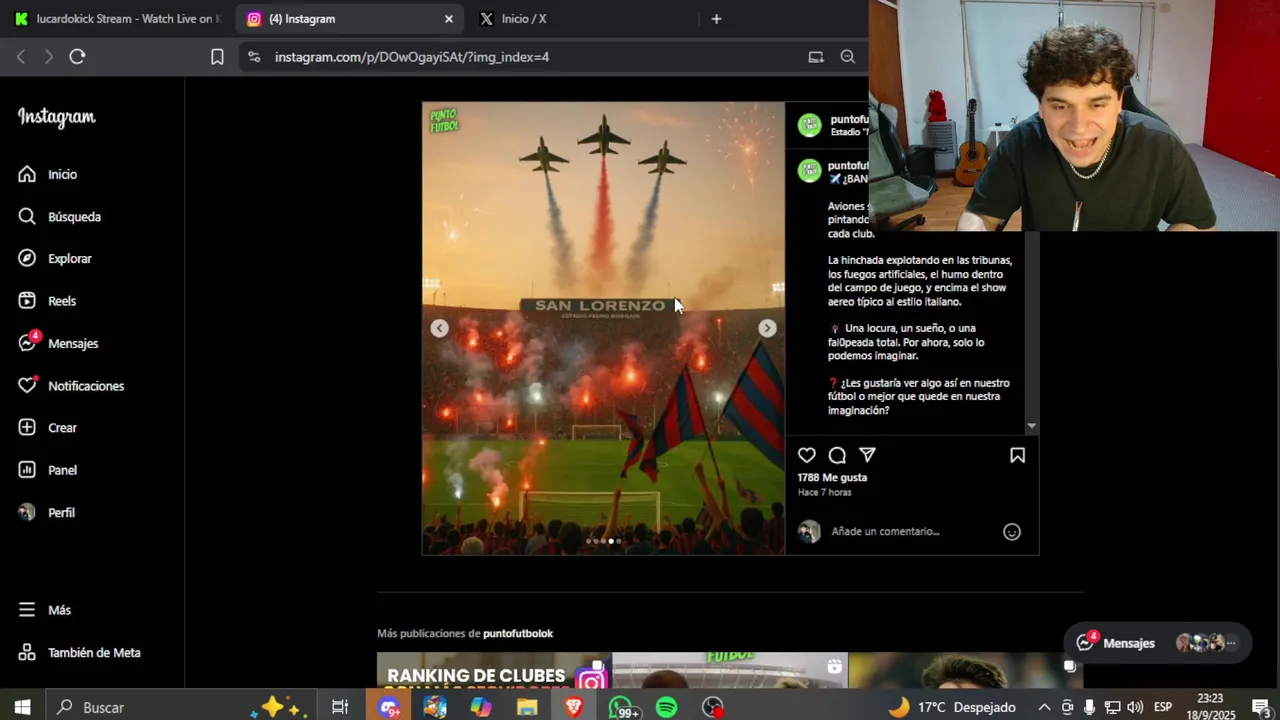Open the Windows Start menu

(22, 707)
